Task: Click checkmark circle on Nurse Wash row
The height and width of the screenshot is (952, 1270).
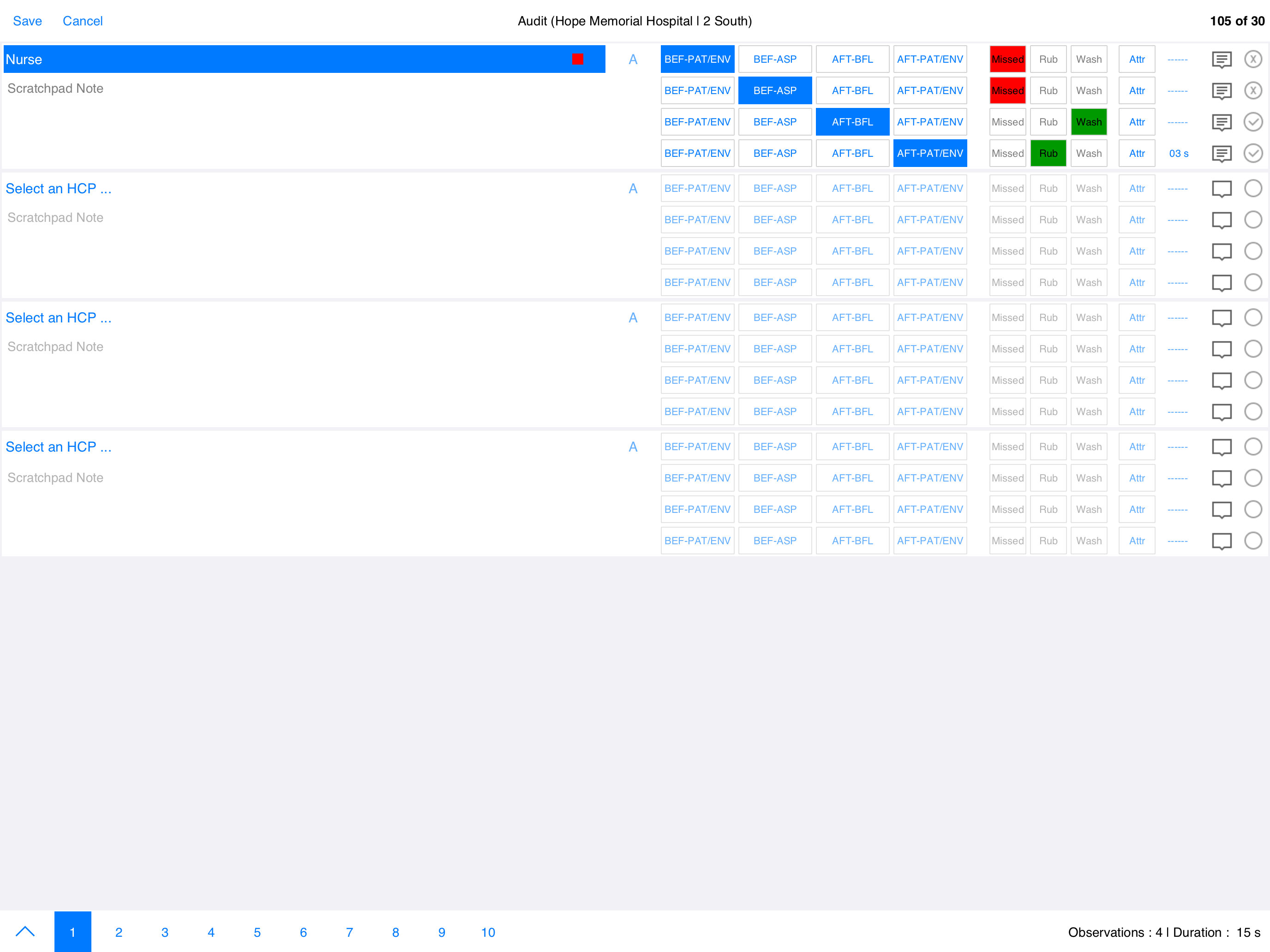Action: point(1253,122)
